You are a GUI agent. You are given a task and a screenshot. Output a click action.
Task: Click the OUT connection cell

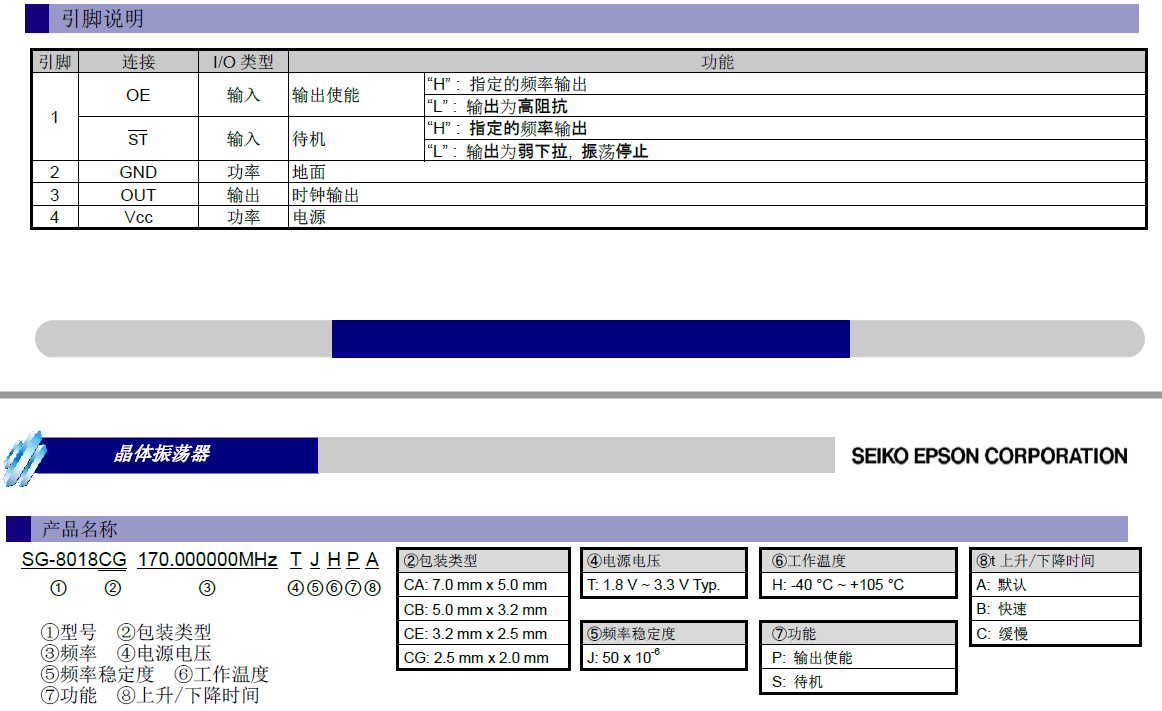139,195
